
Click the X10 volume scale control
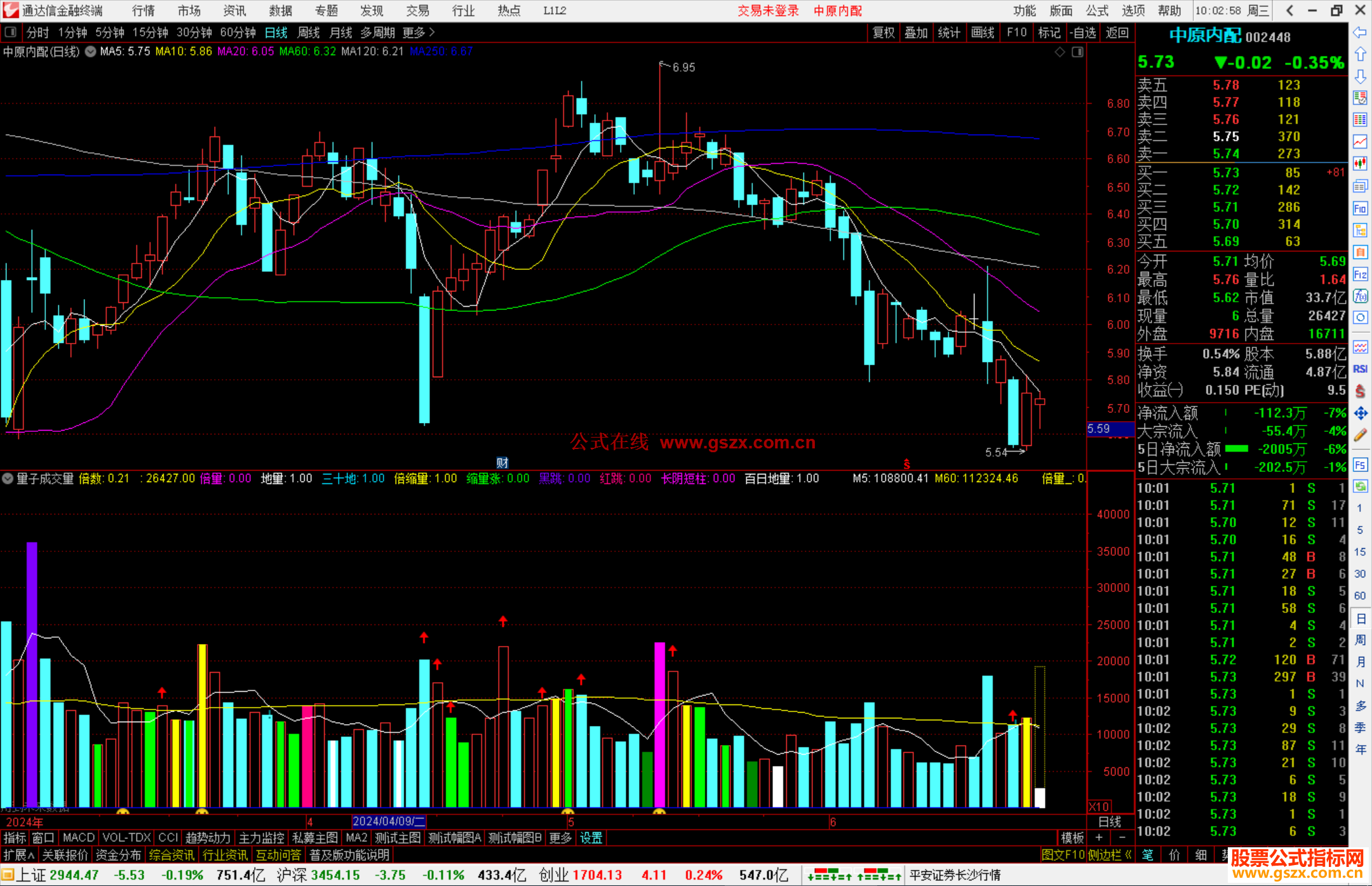(x=1099, y=806)
